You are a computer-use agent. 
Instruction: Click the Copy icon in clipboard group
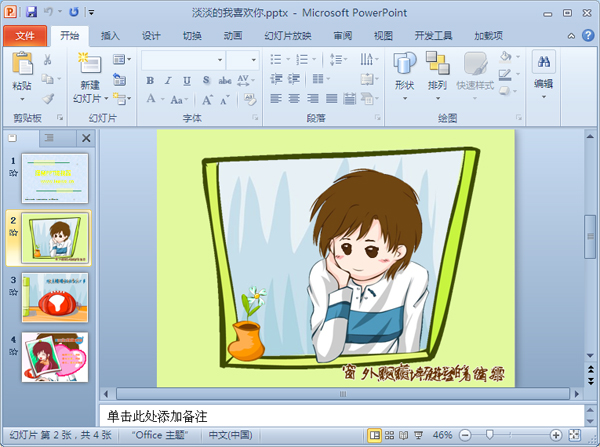click(47, 79)
